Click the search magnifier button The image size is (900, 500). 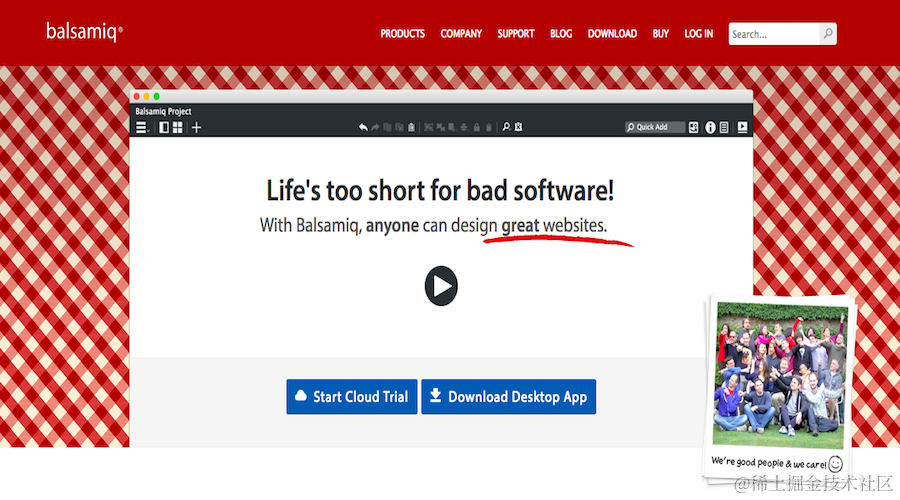(x=828, y=34)
